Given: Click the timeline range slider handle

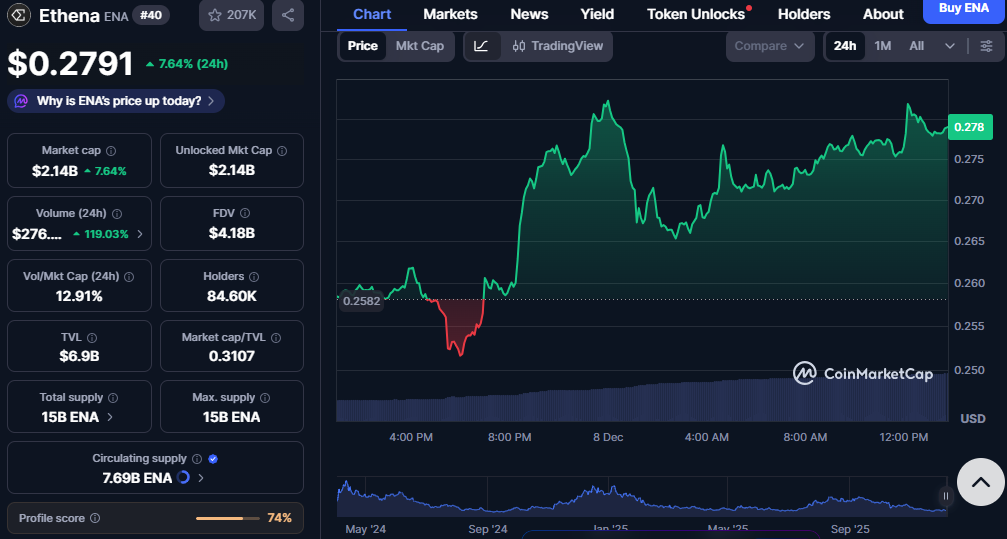Looking at the screenshot, I should [945, 495].
